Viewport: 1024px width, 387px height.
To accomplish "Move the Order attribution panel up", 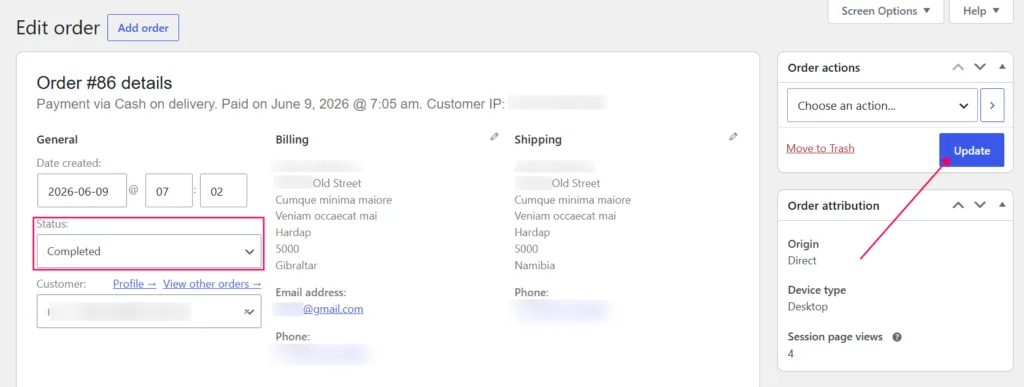I will 958,205.
